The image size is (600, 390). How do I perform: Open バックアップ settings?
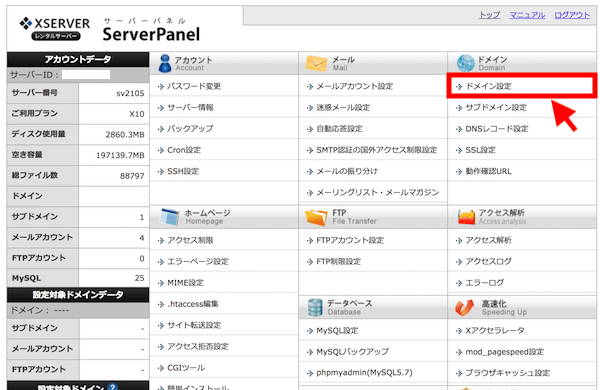pos(190,129)
